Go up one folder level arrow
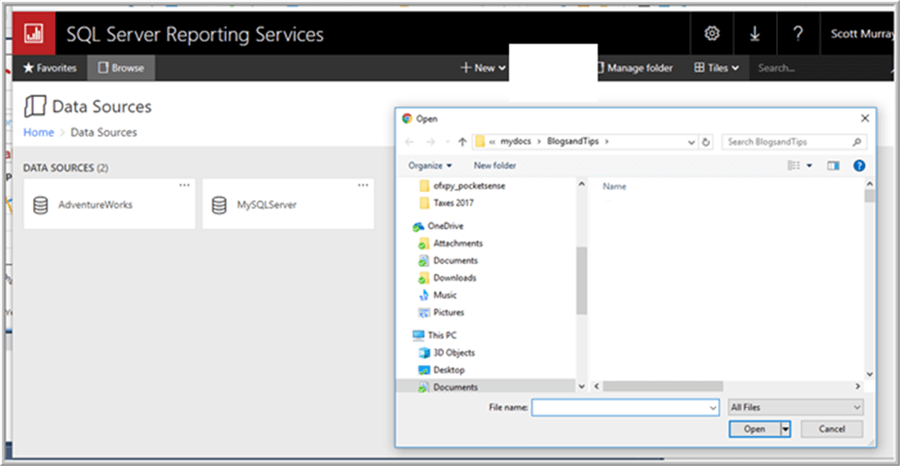The image size is (900, 466). [x=461, y=142]
